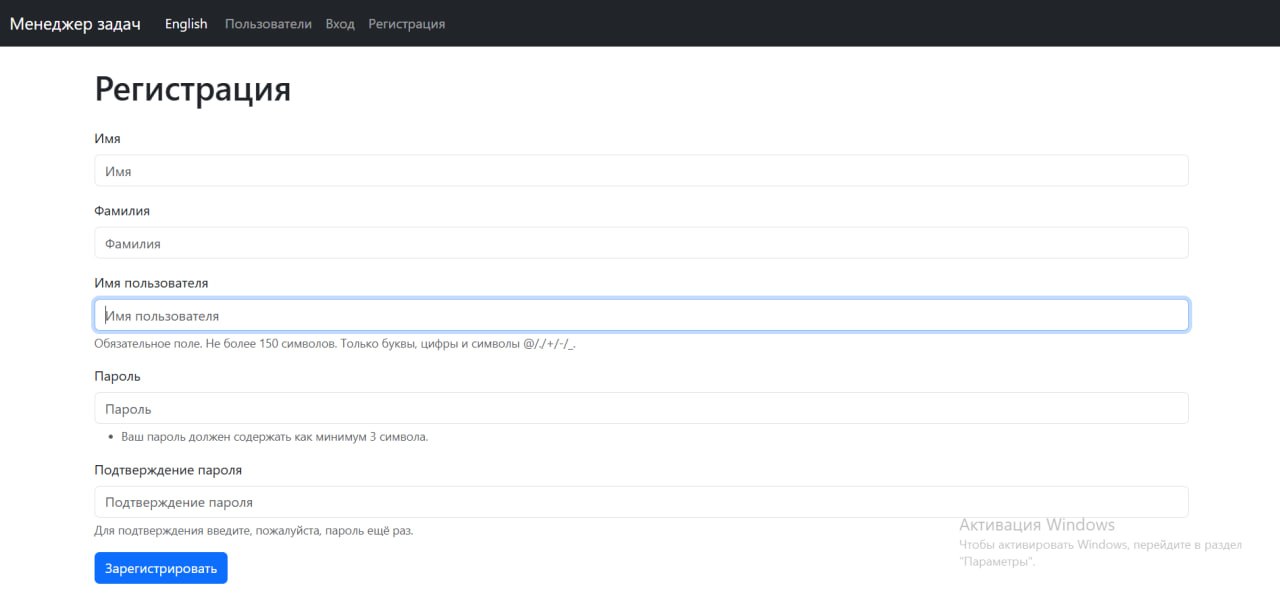The width and height of the screenshot is (1280, 600).
Task: Click the Регистрация page heading
Action: pyautogui.click(x=193, y=90)
